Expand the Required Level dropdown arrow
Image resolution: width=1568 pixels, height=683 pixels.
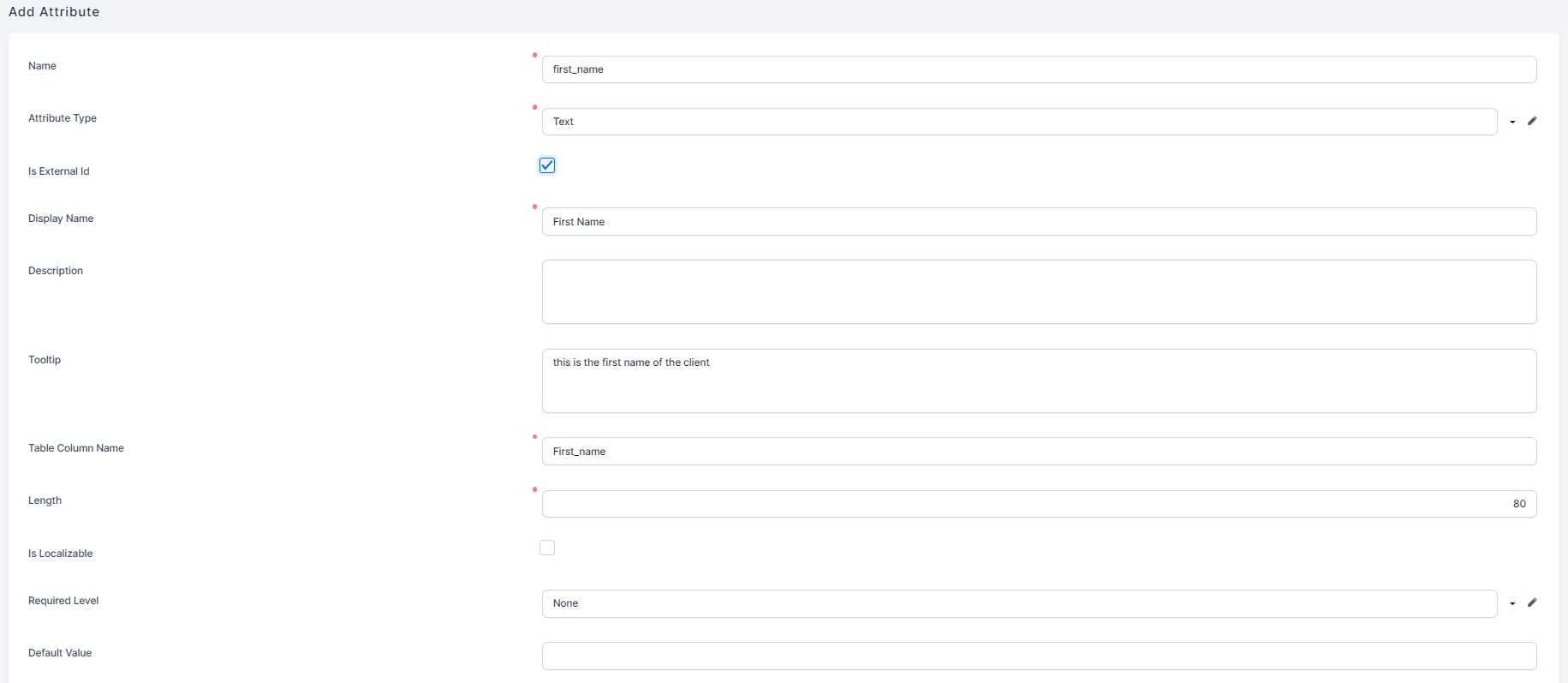(1512, 603)
